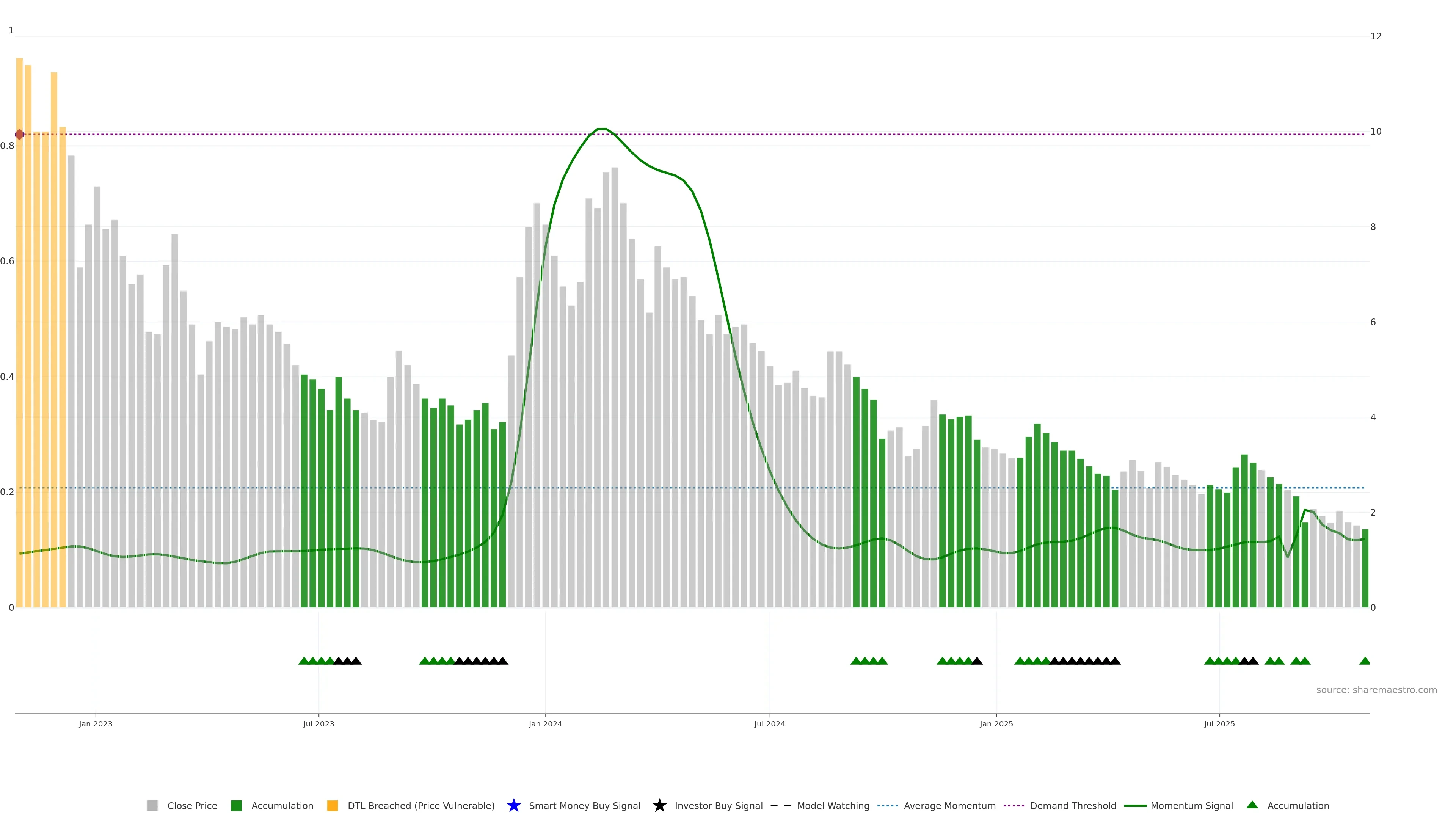The width and height of the screenshot is (1456, 819).
Task: Click the Investor Buy Signal legend label
Action: (x=719, y=805)
